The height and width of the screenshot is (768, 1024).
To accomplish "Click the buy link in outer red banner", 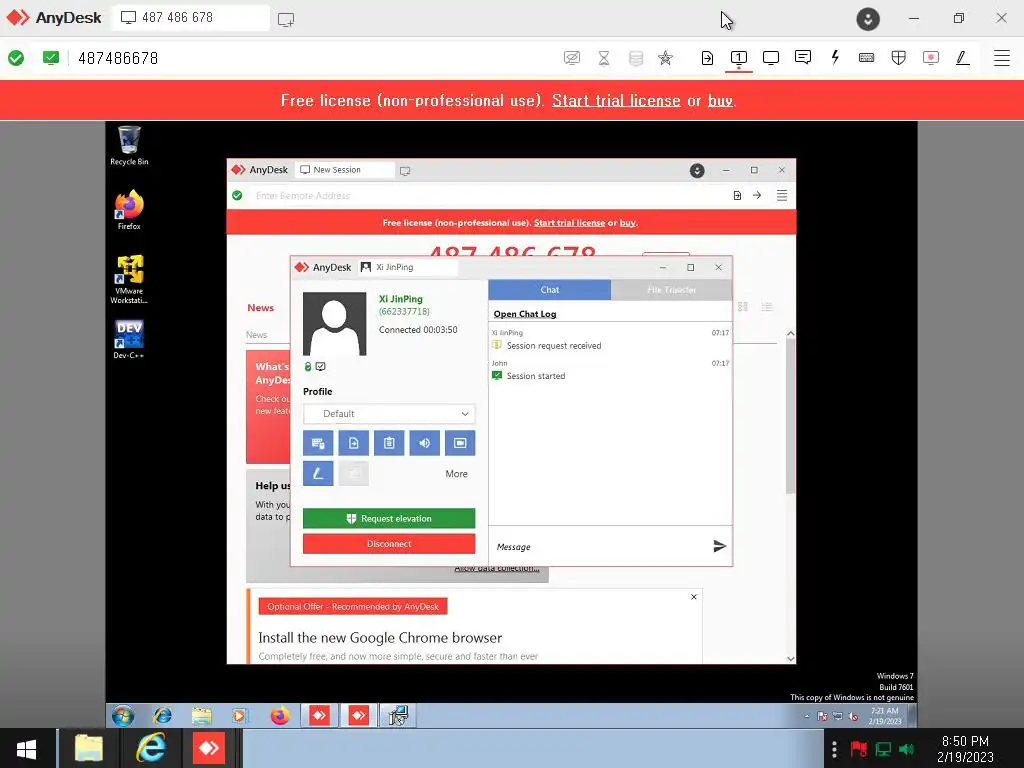I will 720,101.
